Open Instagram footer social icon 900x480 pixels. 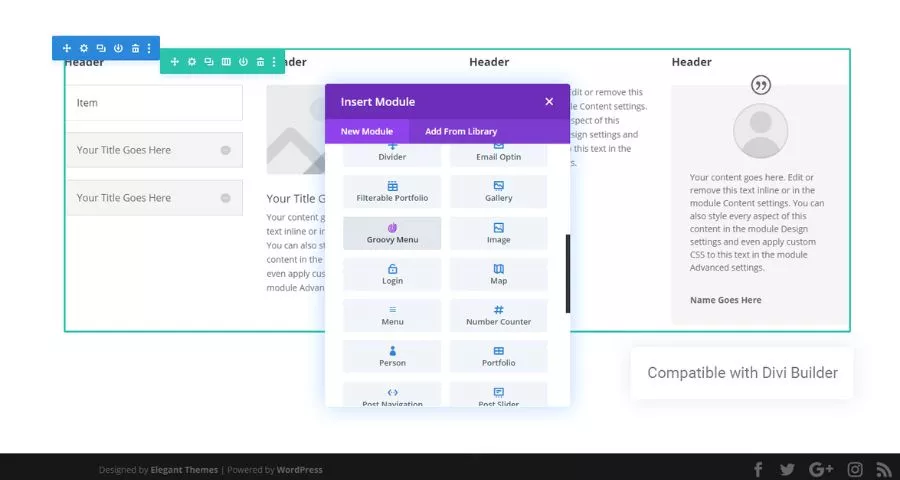[x=855, y=470]
